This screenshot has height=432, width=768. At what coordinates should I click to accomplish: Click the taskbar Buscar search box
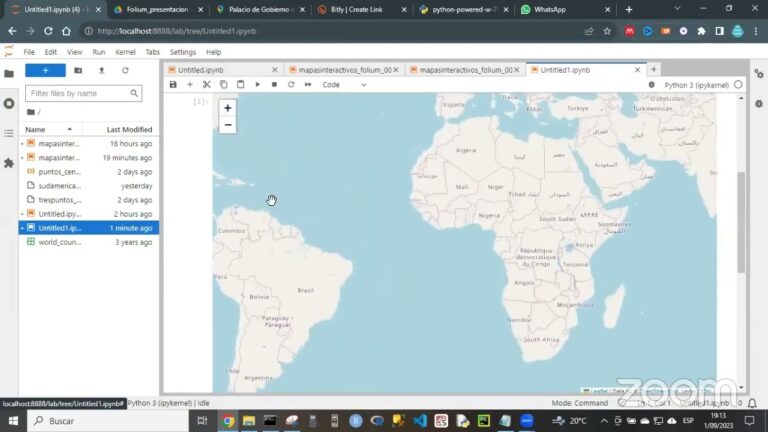pos(108,421)
